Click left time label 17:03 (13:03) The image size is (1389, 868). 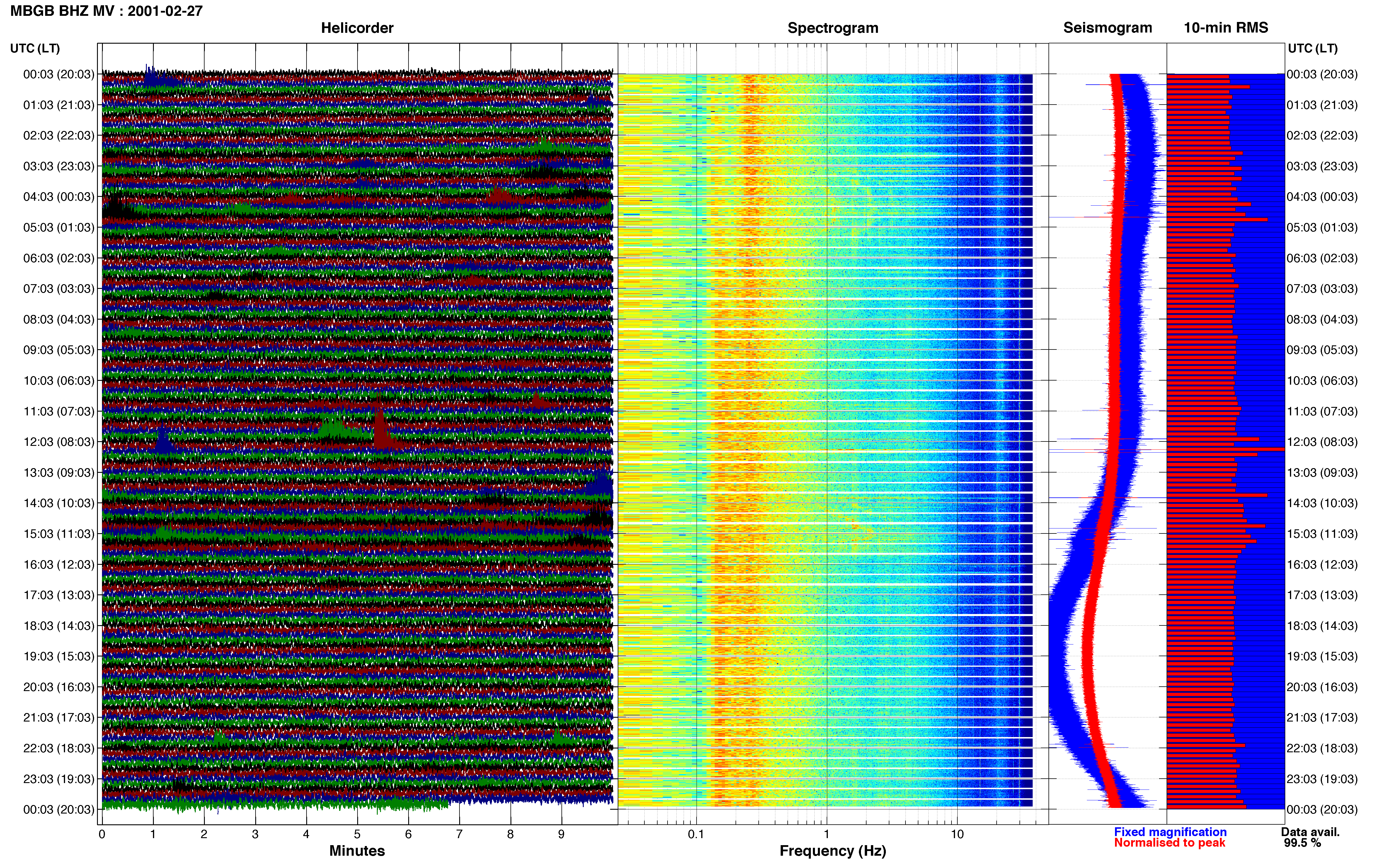59,595
